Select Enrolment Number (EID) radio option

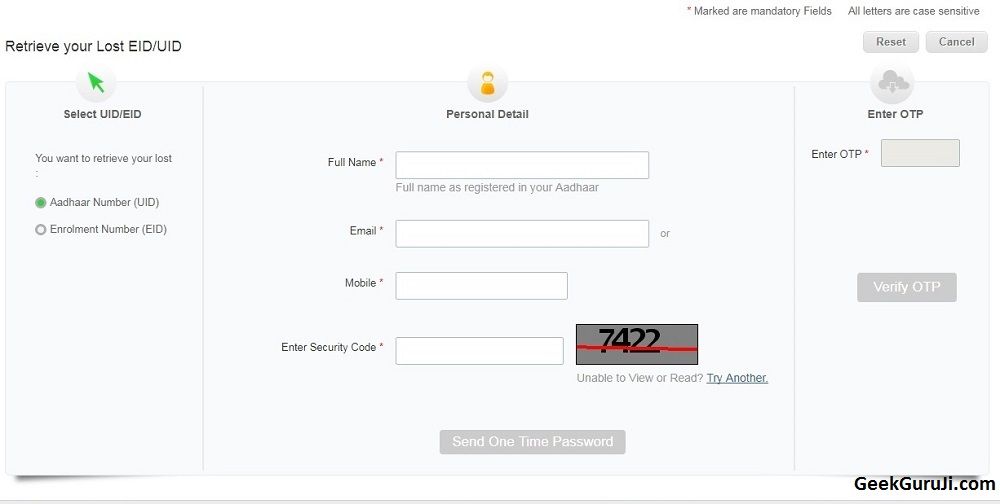coord(41,229)
